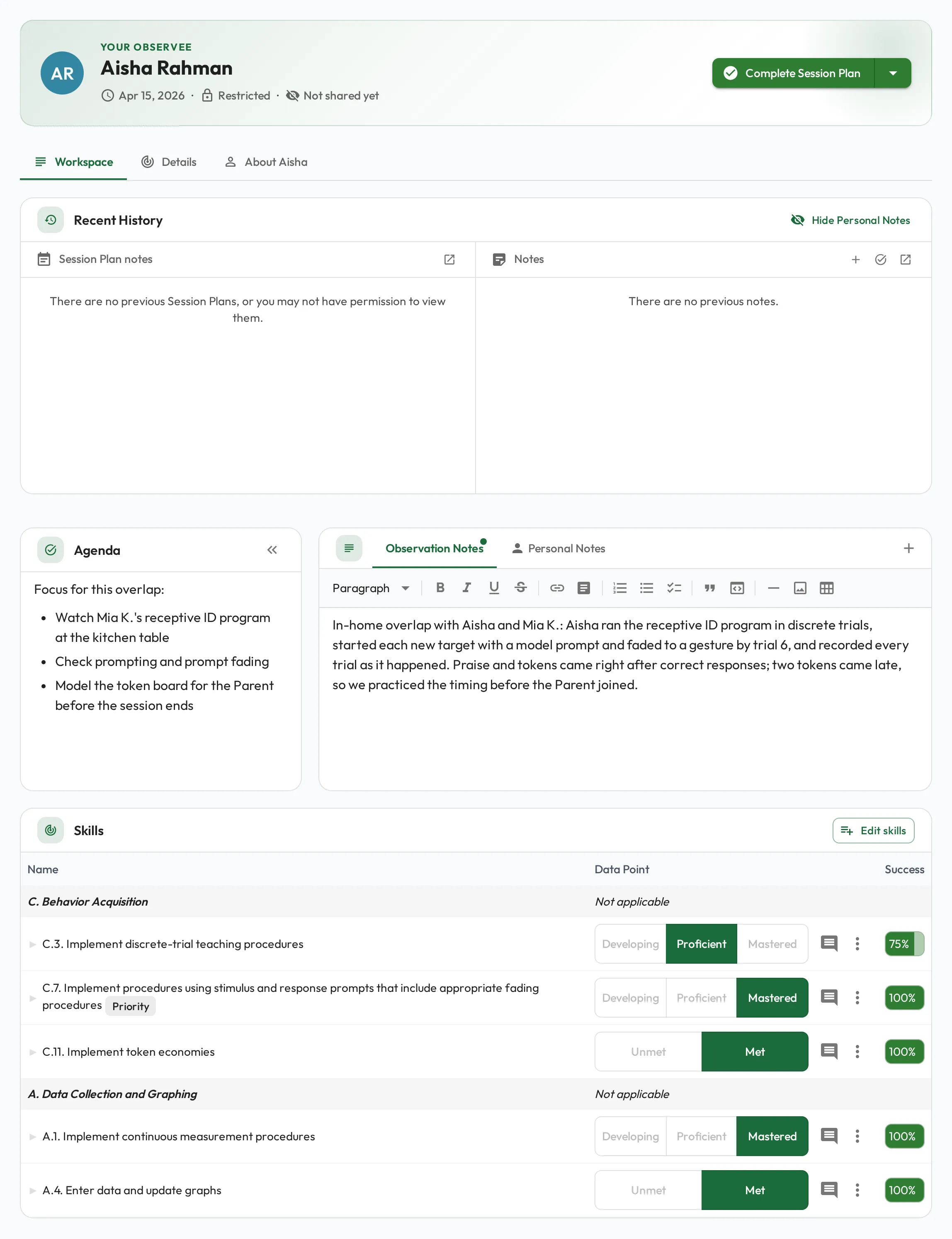
Task: Open Session Plan notes in new window
Action: click(x=449, y=260)
